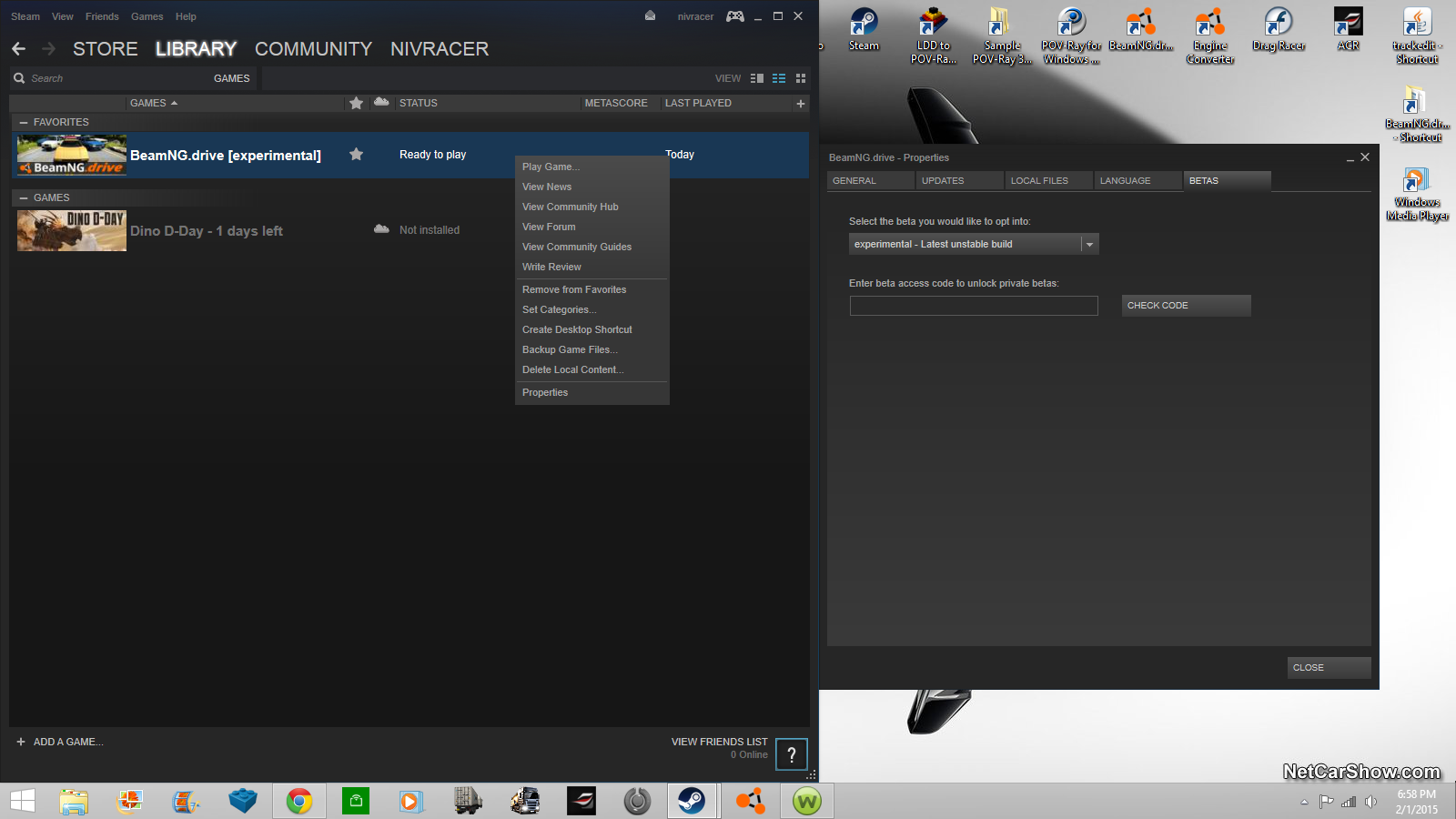Open the Steam help question mark button
1456x819 pixels.
point(792,754)
